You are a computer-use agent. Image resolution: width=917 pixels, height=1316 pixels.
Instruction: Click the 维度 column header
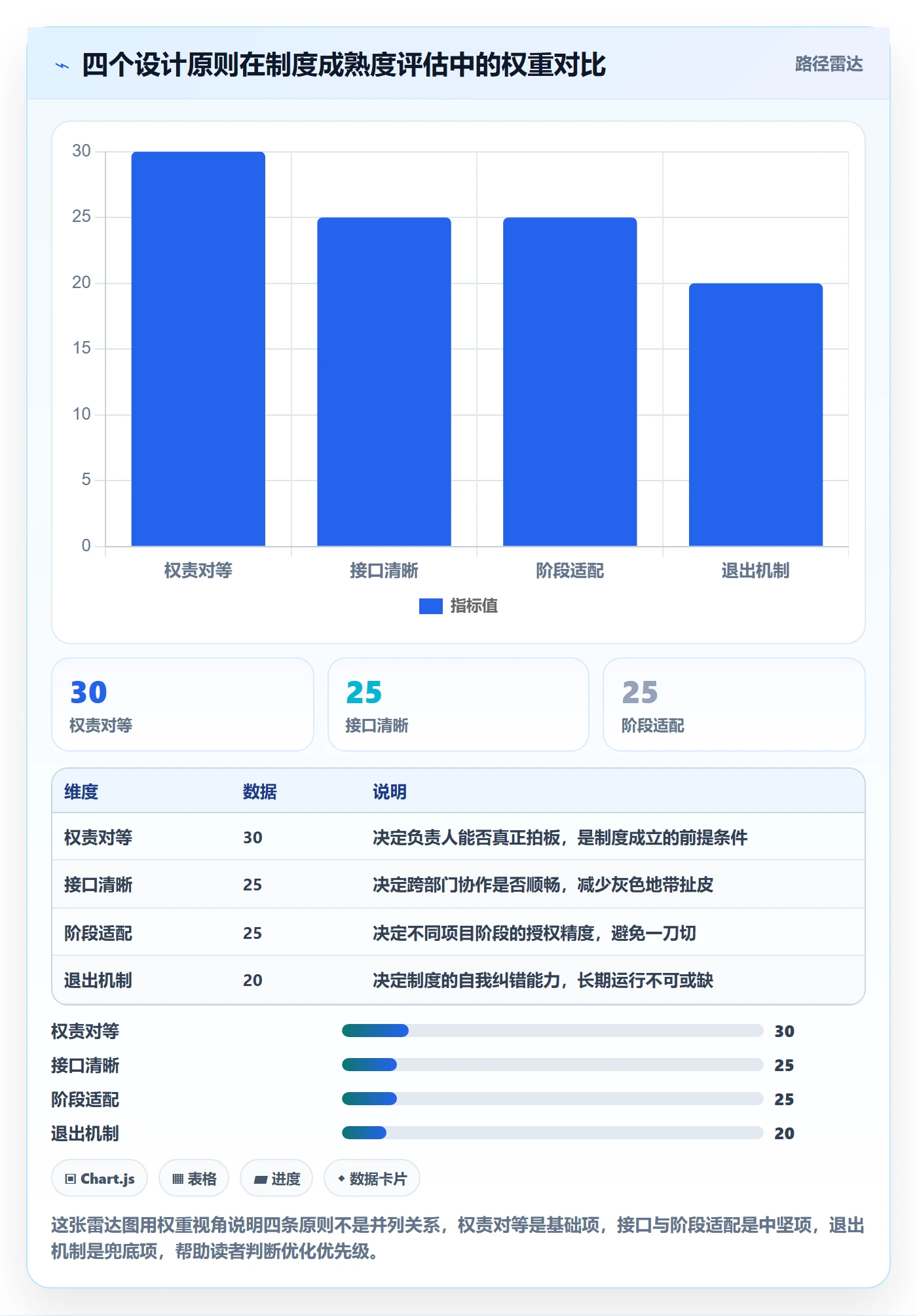coord(81,792)
